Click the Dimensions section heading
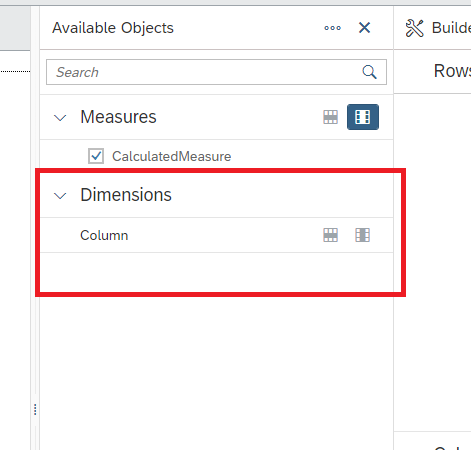Viewport: 471px width, 450px height. [x=126, y=195]
